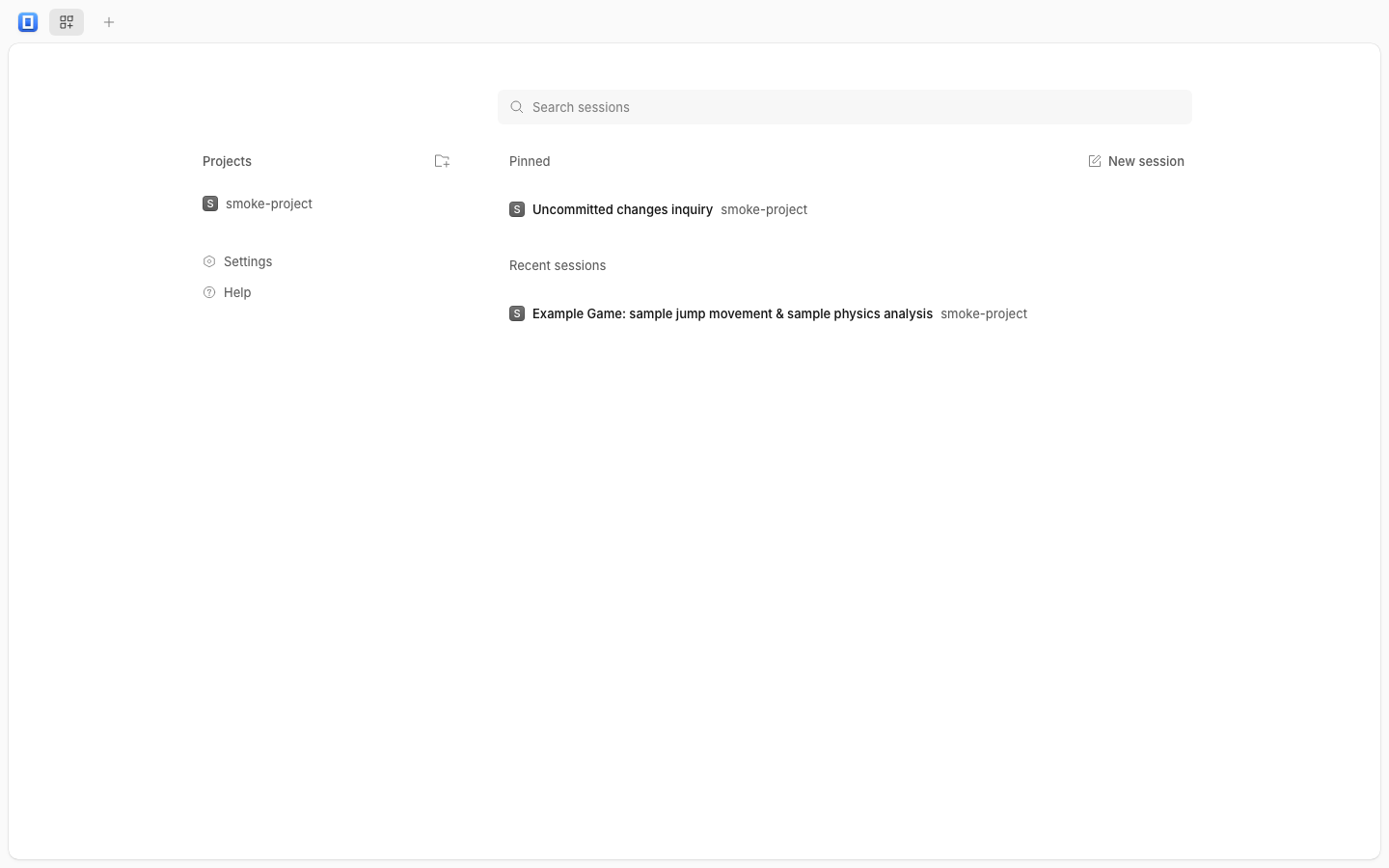
Task: Open Uncommitted changes inquiry session
Action: (622, 209)
